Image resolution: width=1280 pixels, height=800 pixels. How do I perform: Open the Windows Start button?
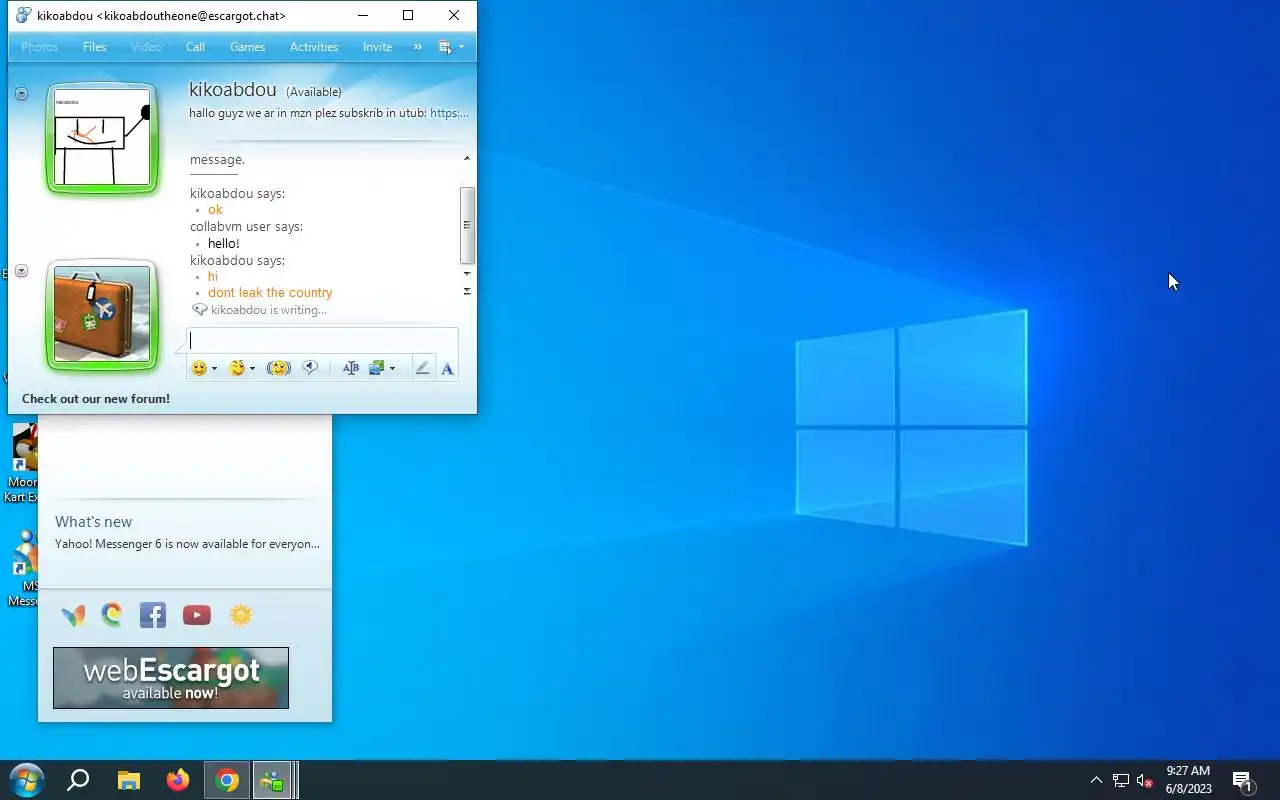tap(27, 781)
